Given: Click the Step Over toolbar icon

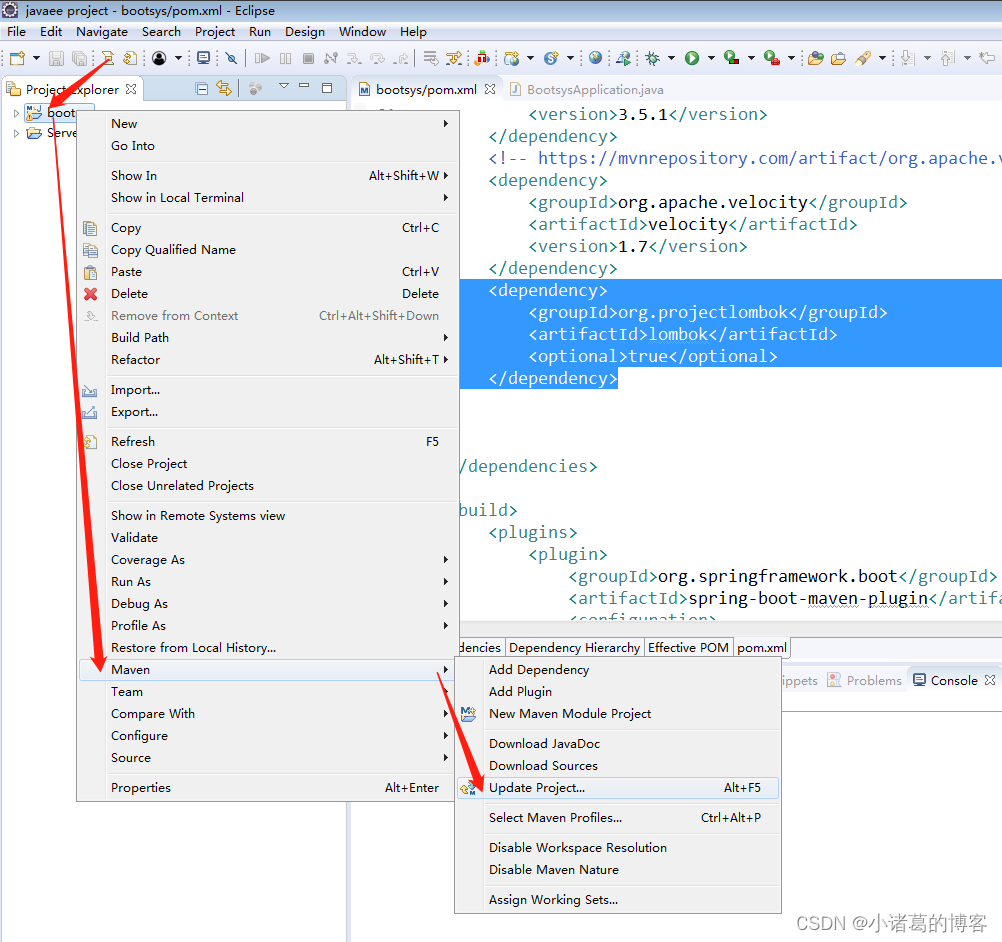Looking at the screenshot, I should (378, 58).
